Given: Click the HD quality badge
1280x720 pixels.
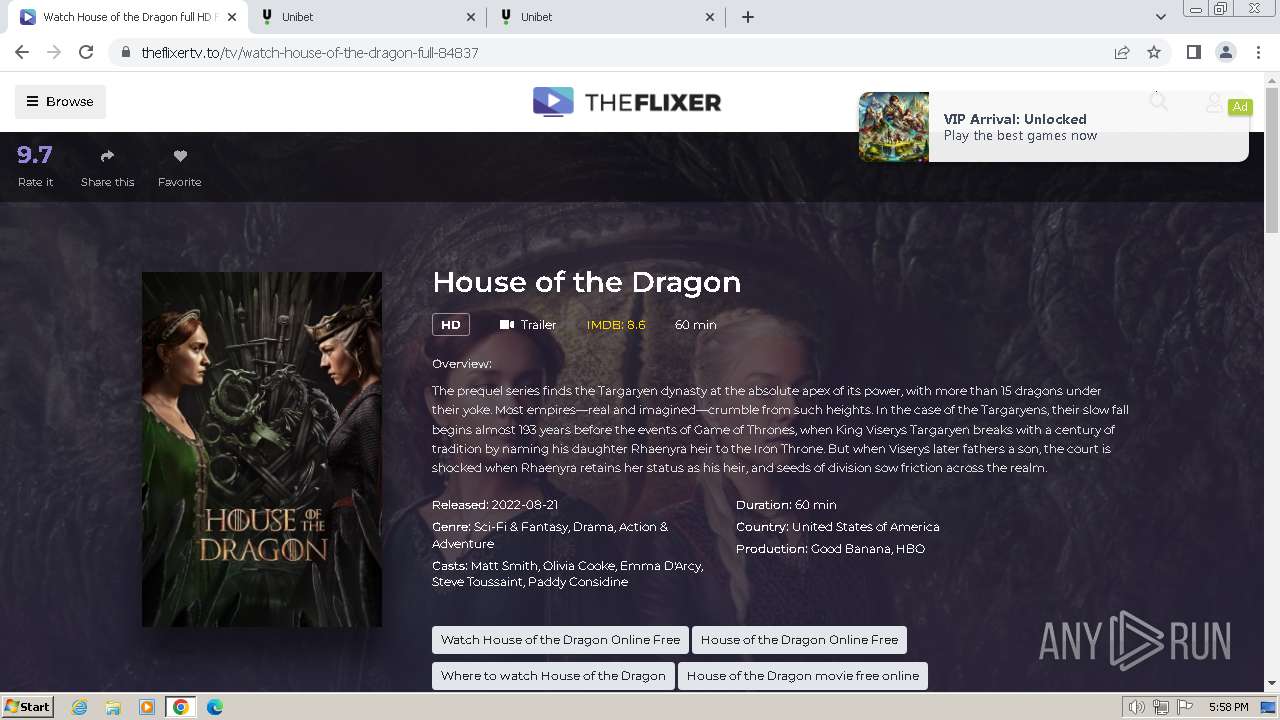Looking at the screenshot, I should click(451, 324).
